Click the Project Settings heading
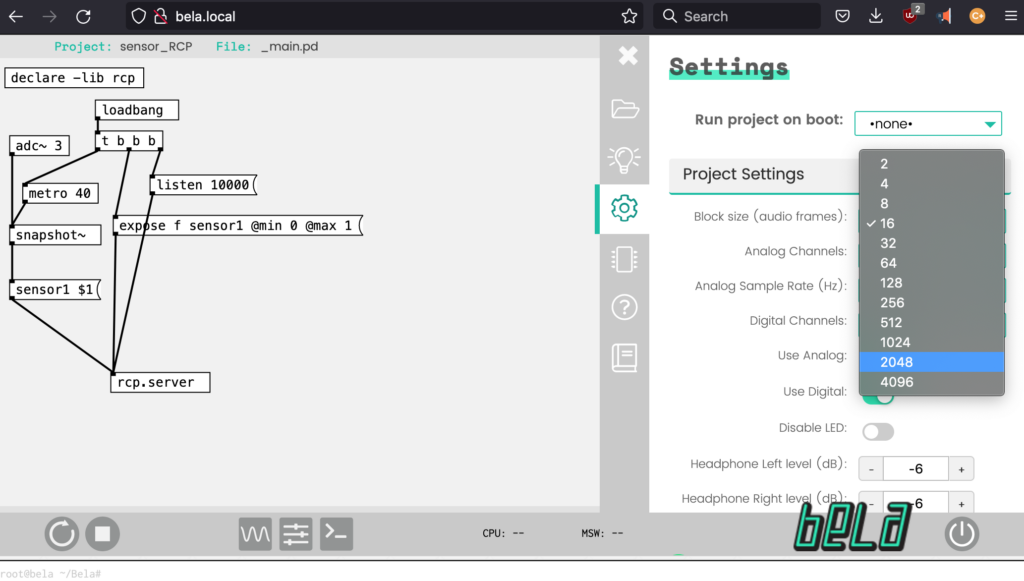1024x581 pixels. point(743,174)
